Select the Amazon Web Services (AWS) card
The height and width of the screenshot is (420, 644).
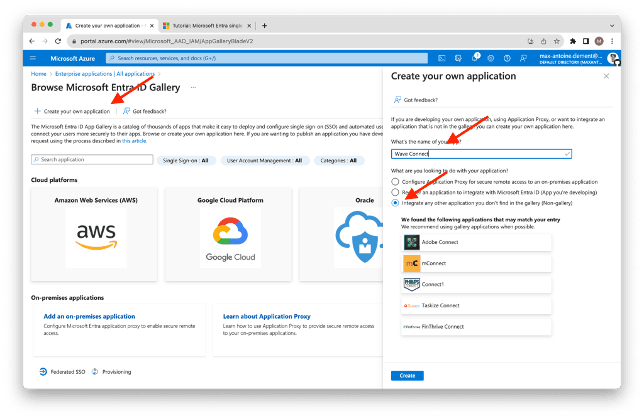[x=94, y=234]
